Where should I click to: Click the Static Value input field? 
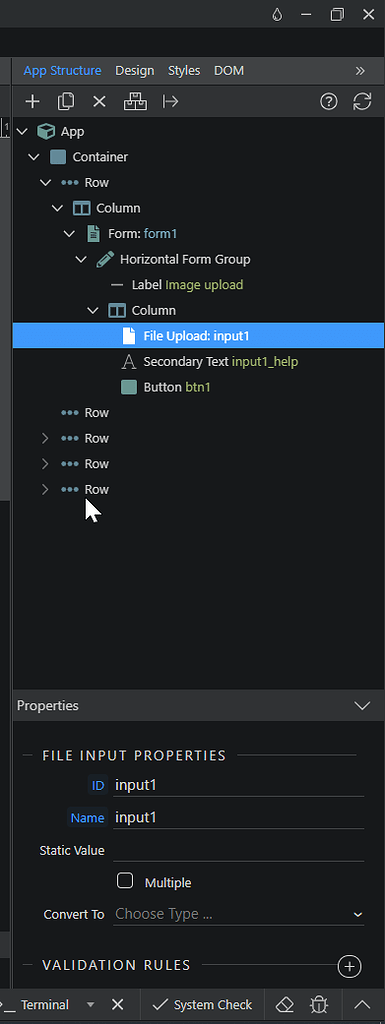click(x=239, y=850)
